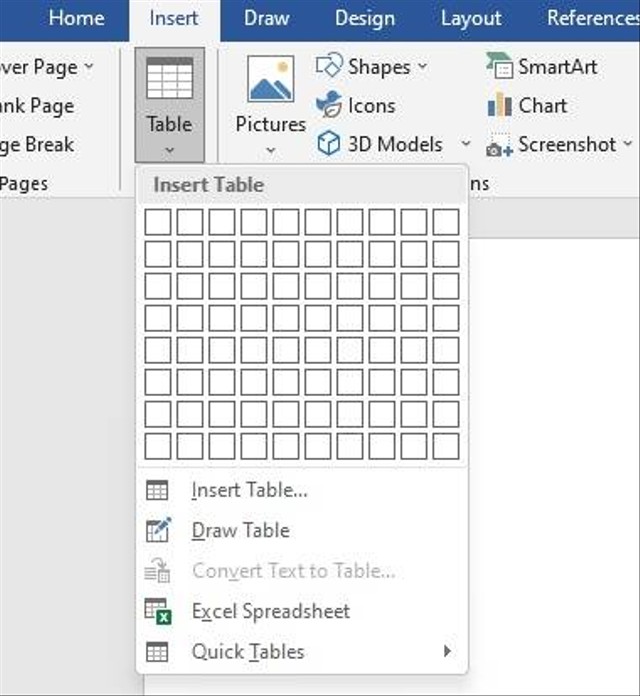Click the Draw Table pencil icon
This screenshot has height=696, width=640.
pos(158,530)
